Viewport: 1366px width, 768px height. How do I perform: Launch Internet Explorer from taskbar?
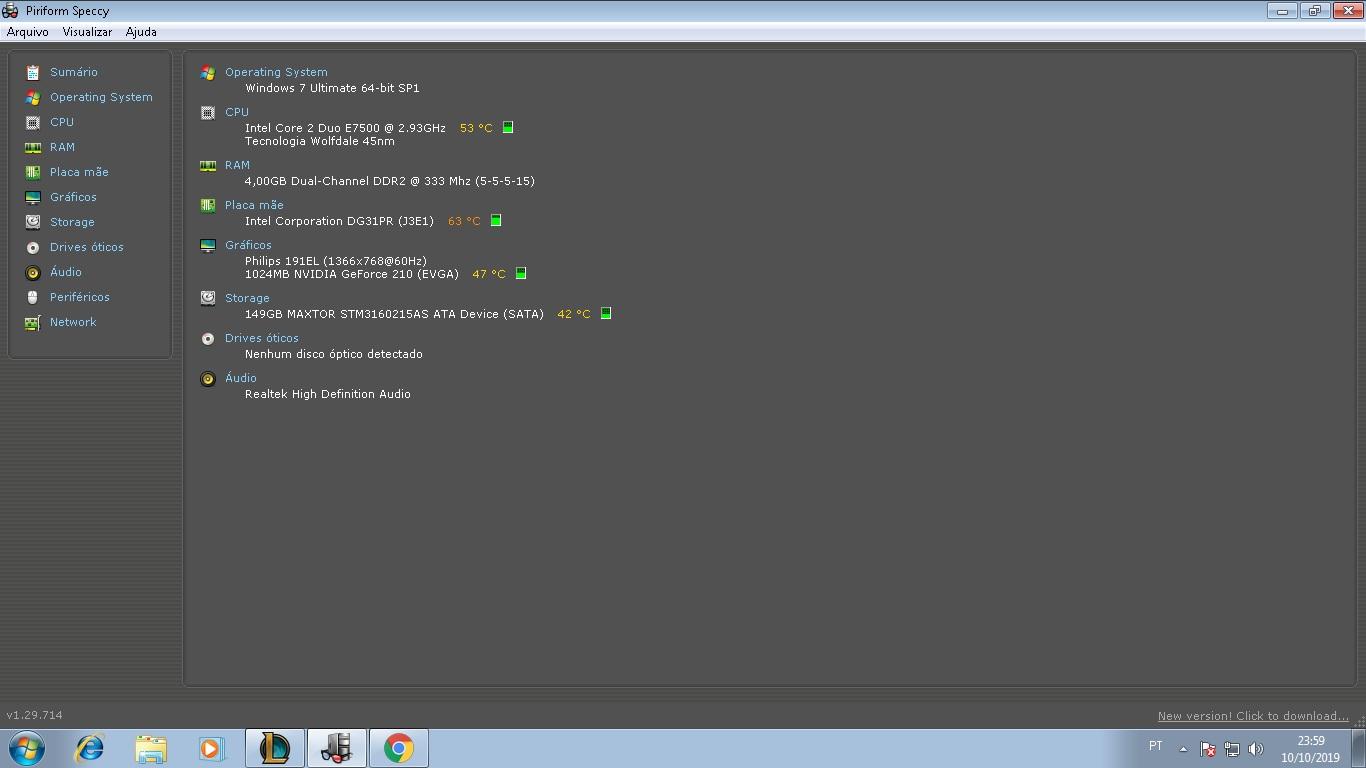[x=90, y=748]
